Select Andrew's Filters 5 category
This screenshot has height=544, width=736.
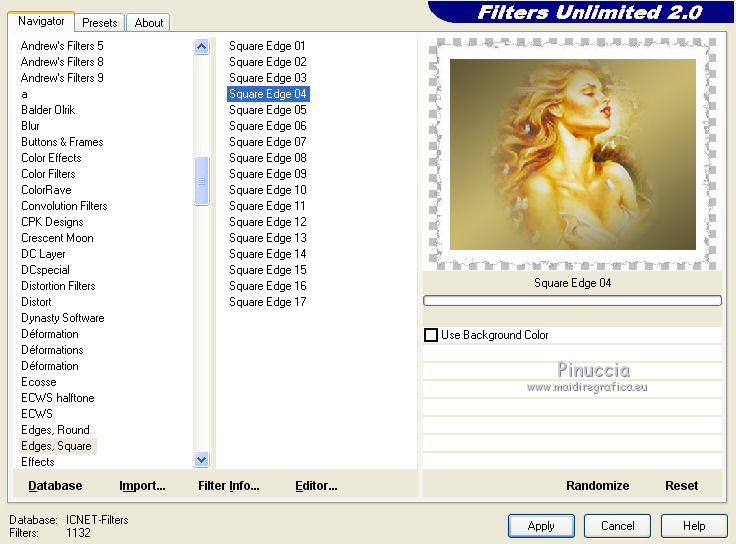click(62, 46)
